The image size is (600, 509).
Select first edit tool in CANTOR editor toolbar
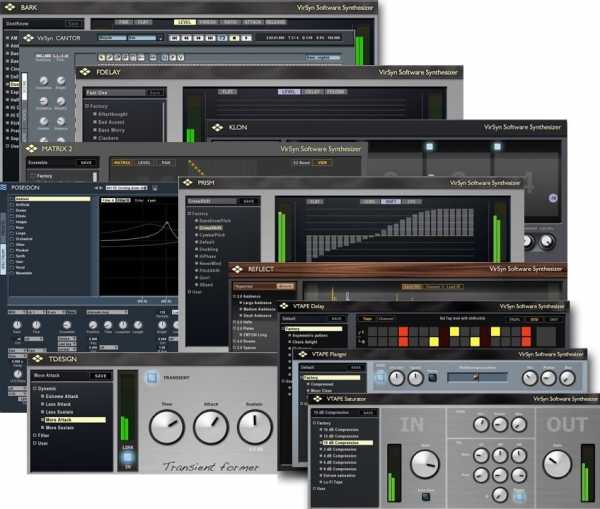coord(101,58)
